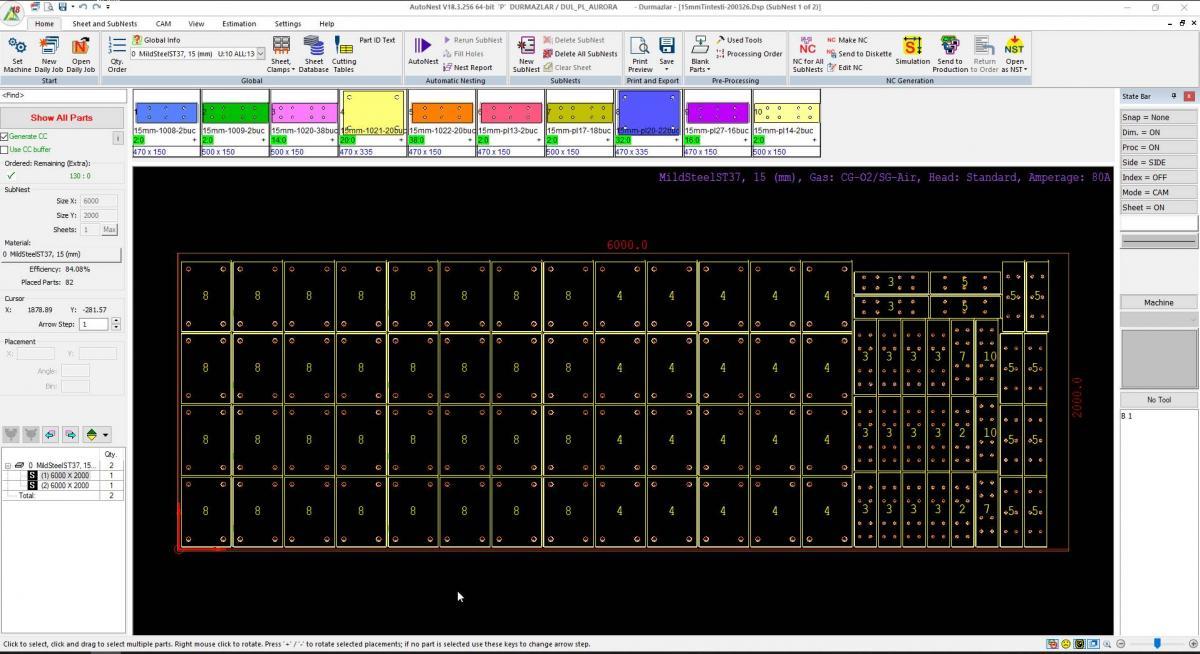Create a New SubNest
The width and height of the screenshot is (1200, 654).
525,52
